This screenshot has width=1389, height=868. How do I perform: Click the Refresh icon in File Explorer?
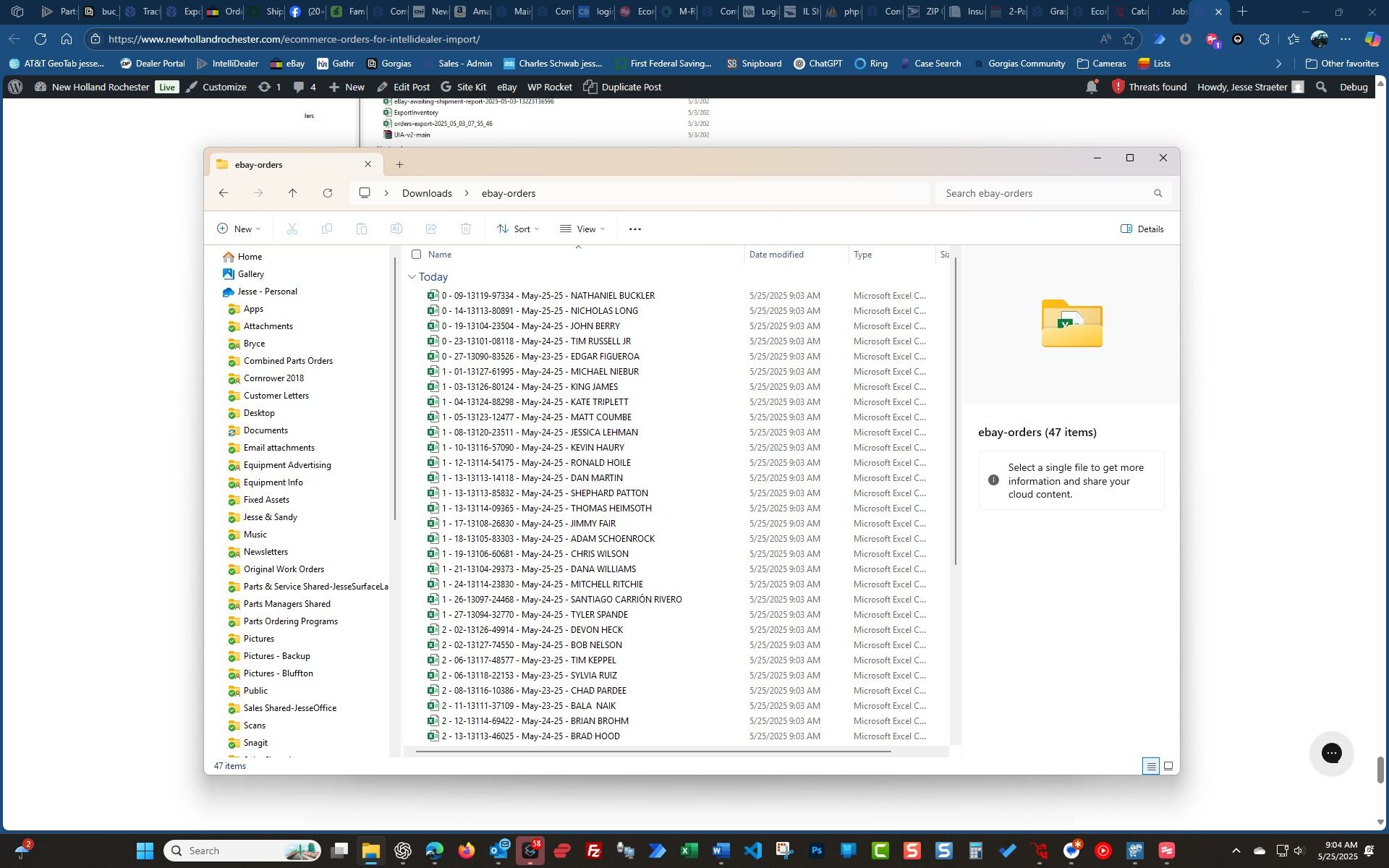328,193
